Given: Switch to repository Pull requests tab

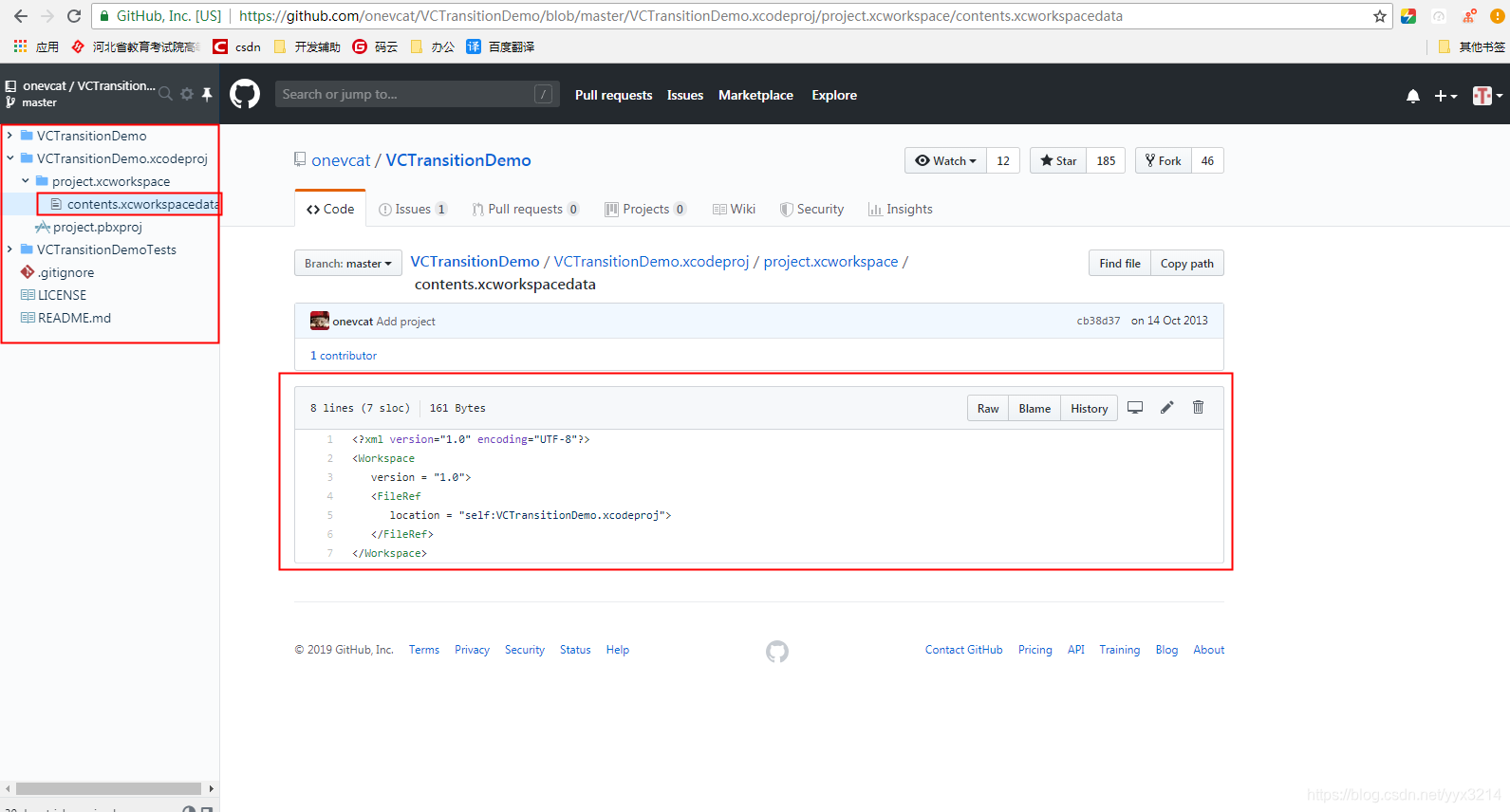Looking at the screenshot, I should click(525, 209).
